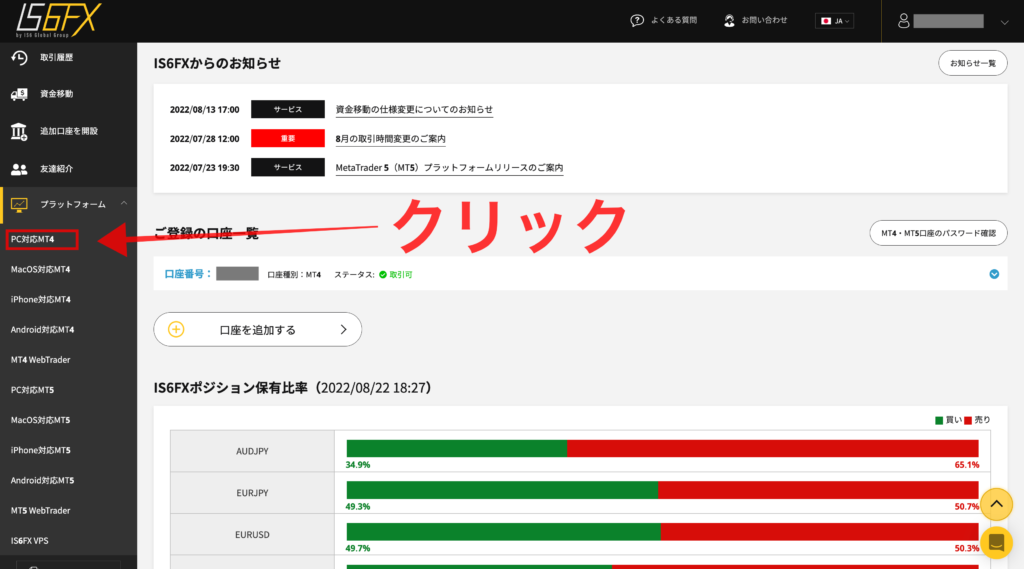Screen dimensions: 1024x569
Task: Click the red 売り legend swatch
Action: pos(968,421)
